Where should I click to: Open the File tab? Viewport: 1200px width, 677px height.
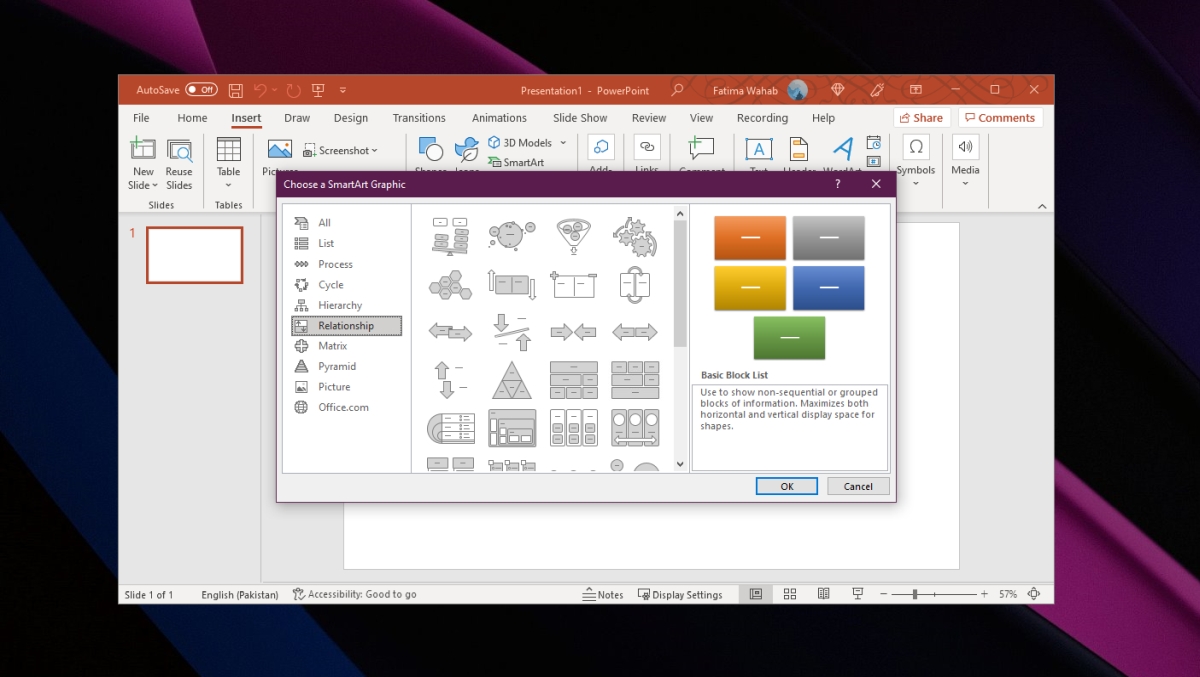[141, 118]
